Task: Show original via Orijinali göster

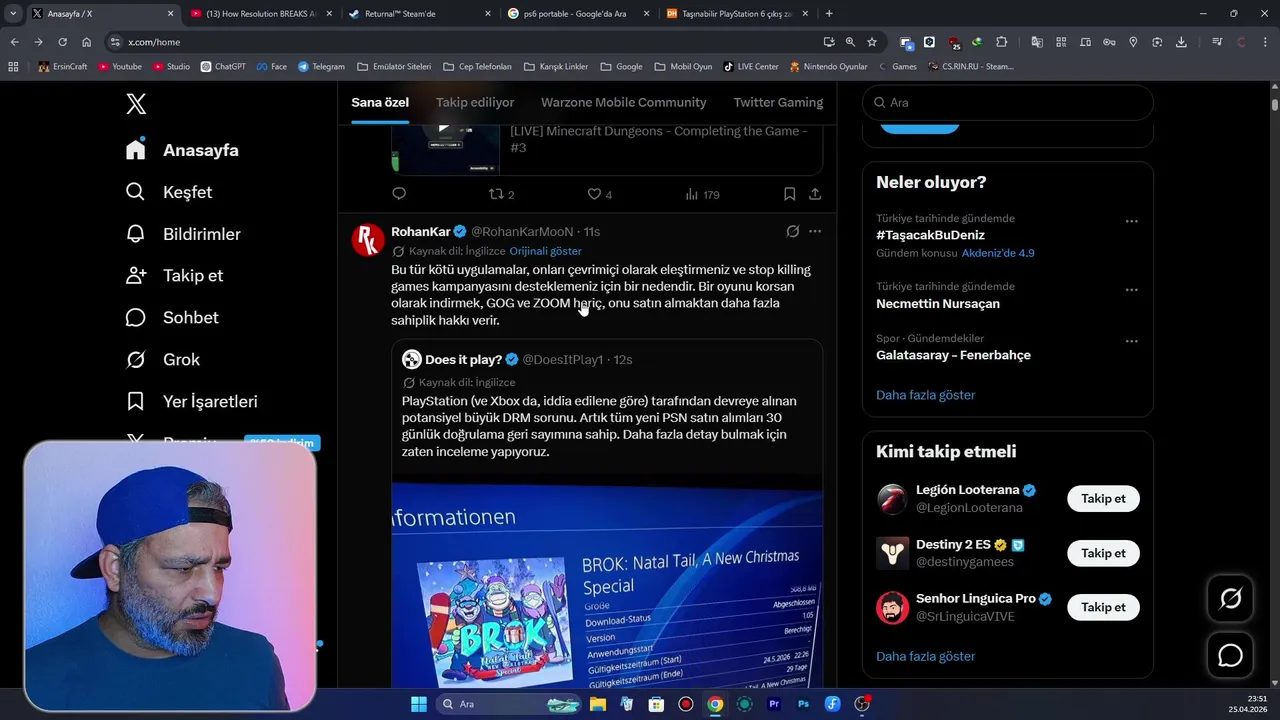Action: [x=545, y=251]
